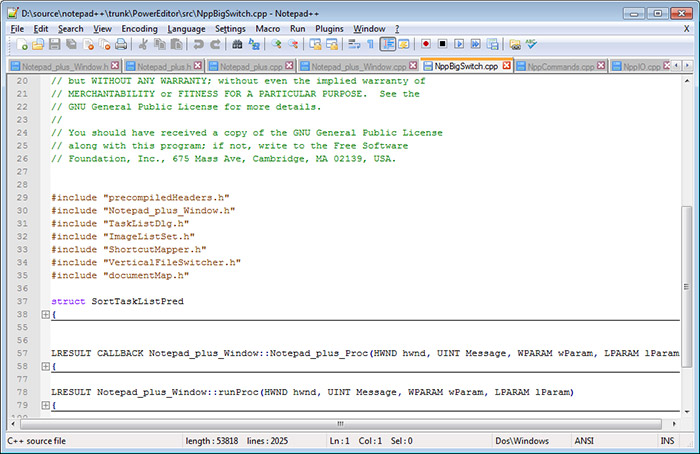Open the Window menu
This screenshot has width=700, height=454.
pyautogui.click(x=369, y=29)
